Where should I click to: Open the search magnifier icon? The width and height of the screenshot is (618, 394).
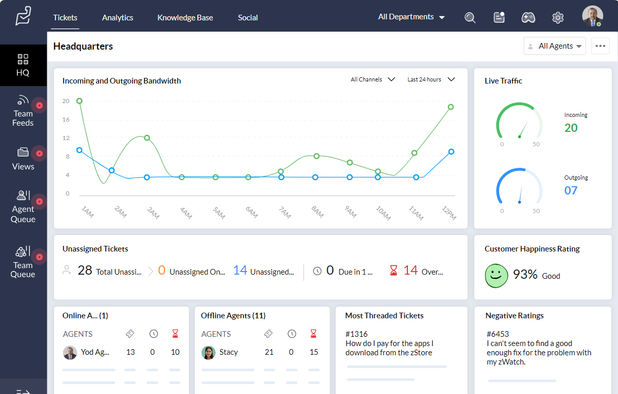click(470, 18)
